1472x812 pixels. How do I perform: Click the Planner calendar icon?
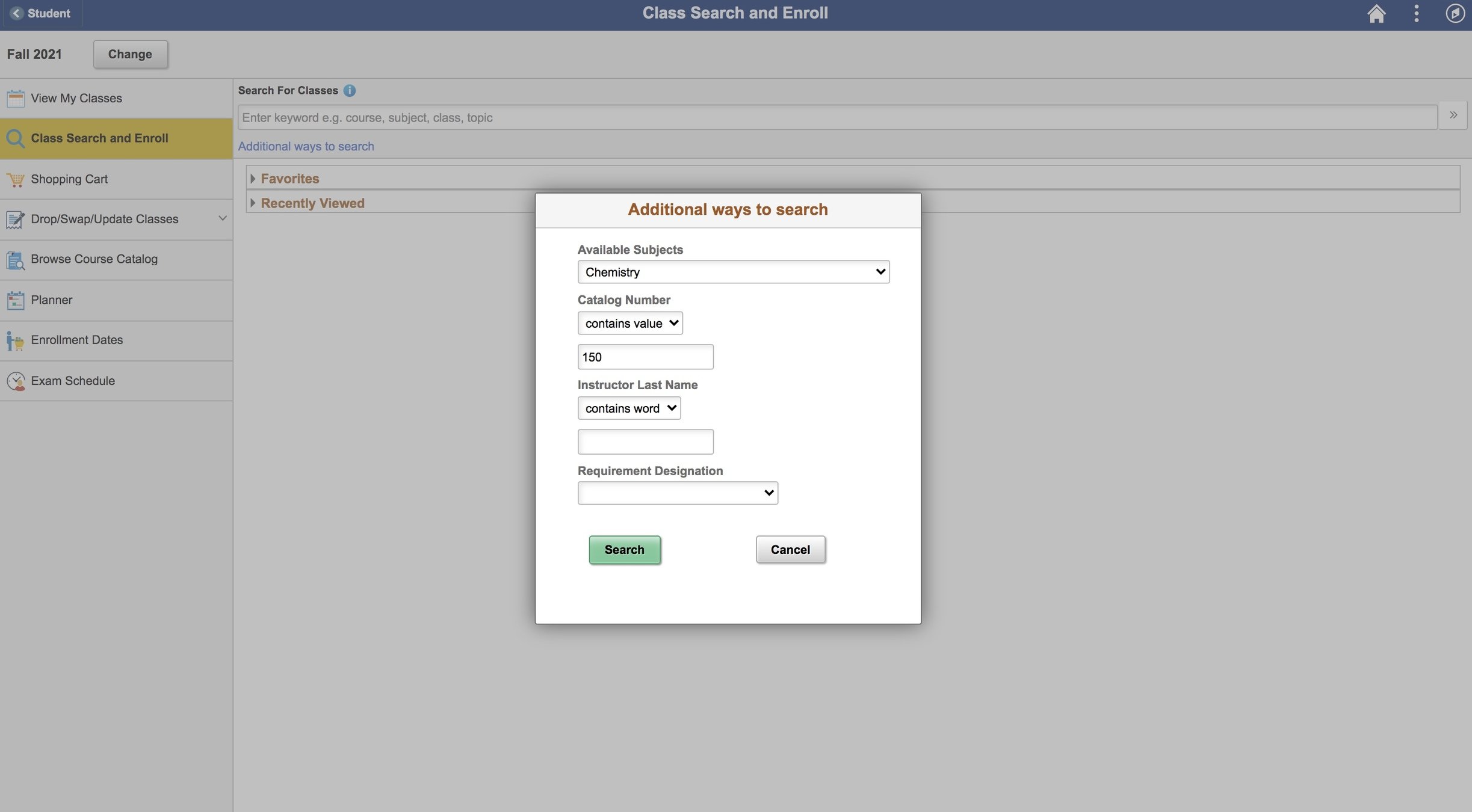point(16,300)
